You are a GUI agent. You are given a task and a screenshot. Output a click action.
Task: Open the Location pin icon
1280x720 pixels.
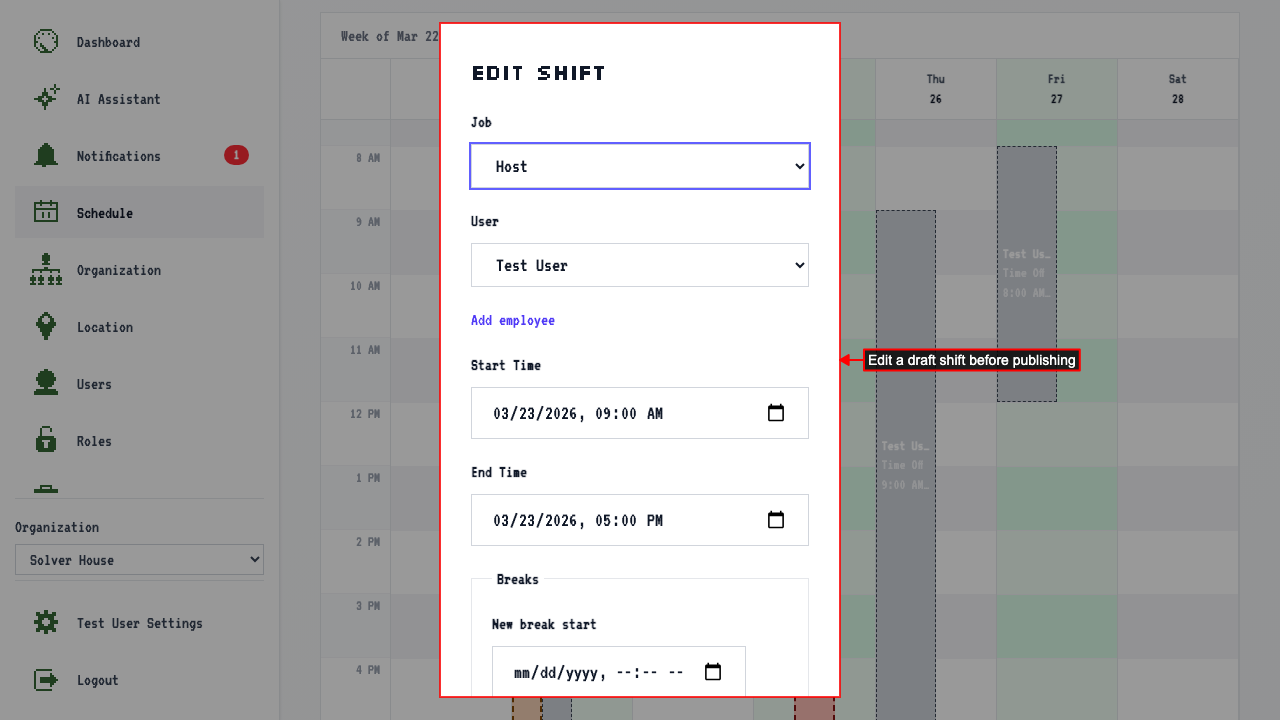[x=46, y=327]
